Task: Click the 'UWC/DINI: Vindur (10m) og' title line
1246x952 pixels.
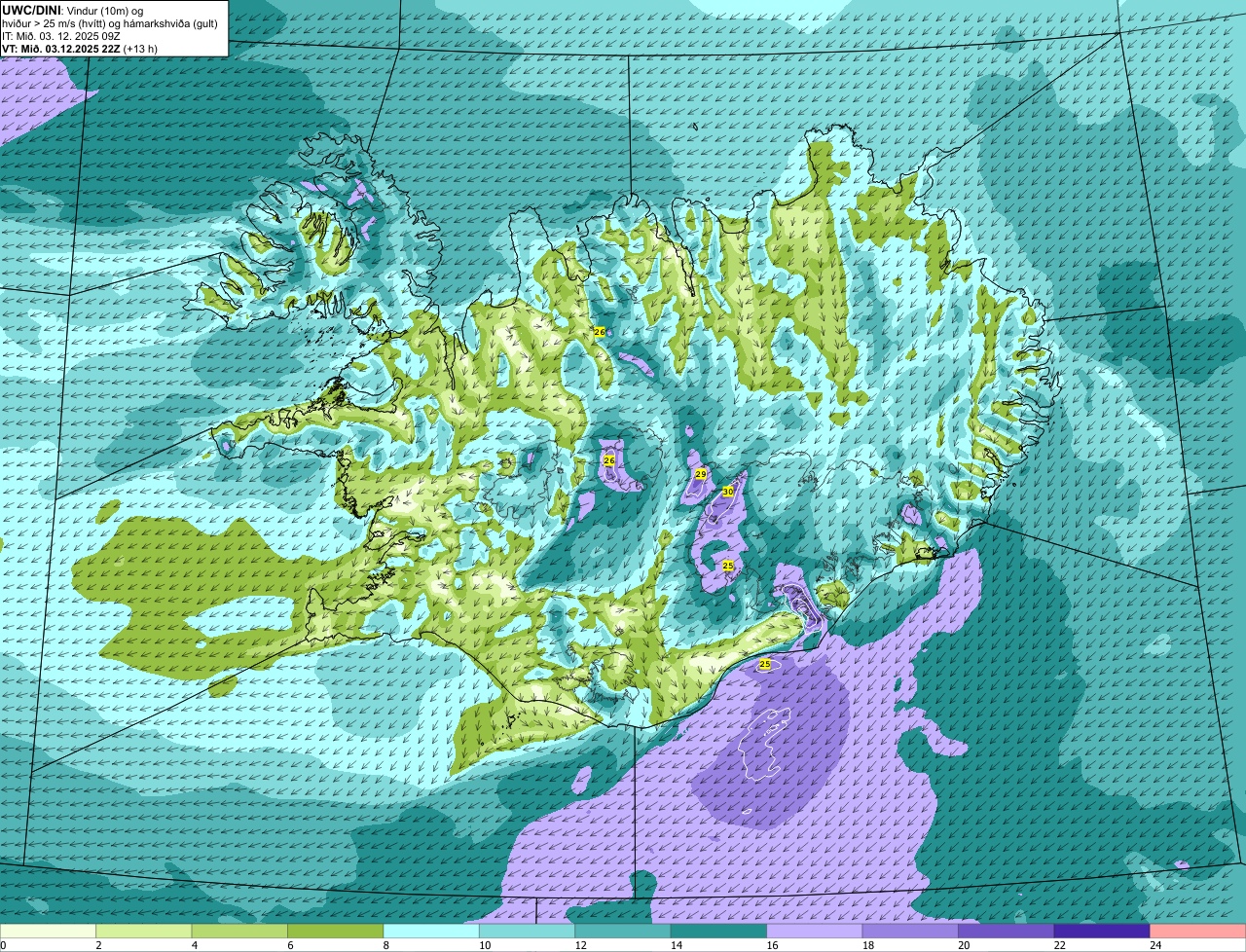Action: 73,10
